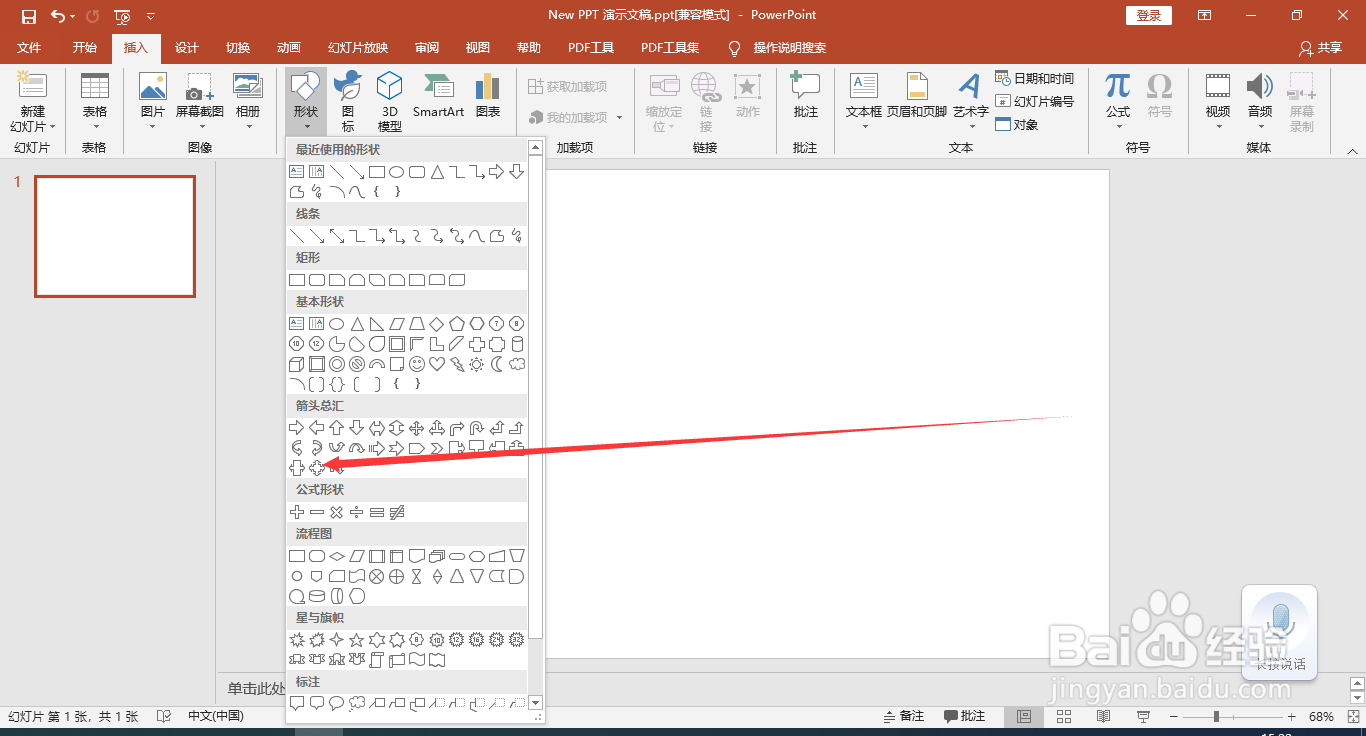
Task: Select the smiley face shape
Action: tap(417, 364)
